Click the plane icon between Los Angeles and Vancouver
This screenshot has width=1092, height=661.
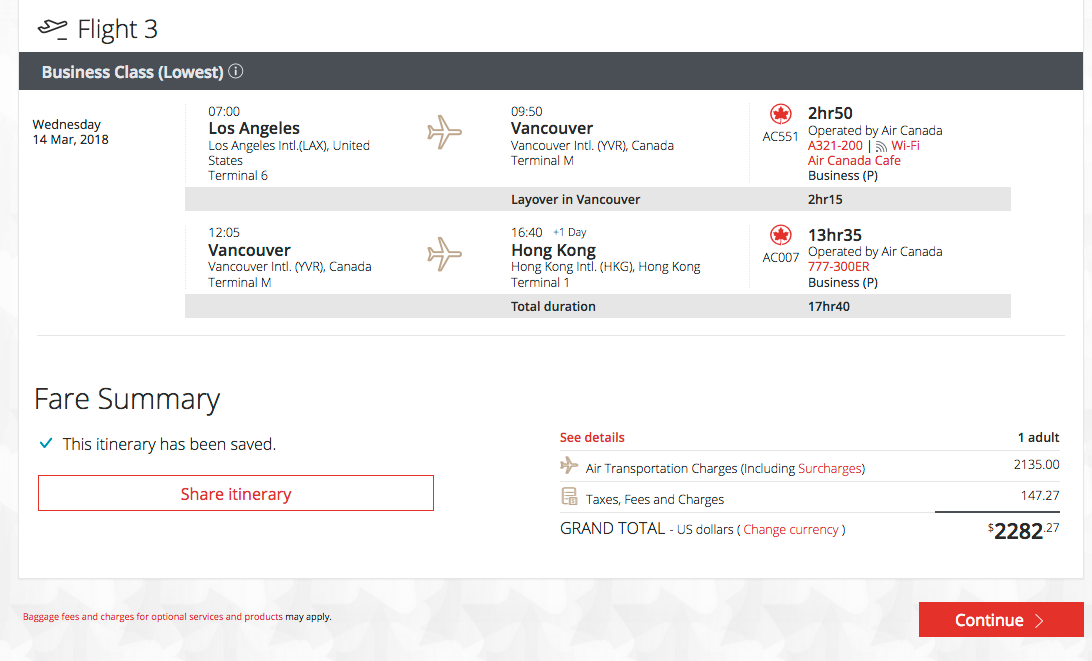pyautogui.click(x=444, y=132)
